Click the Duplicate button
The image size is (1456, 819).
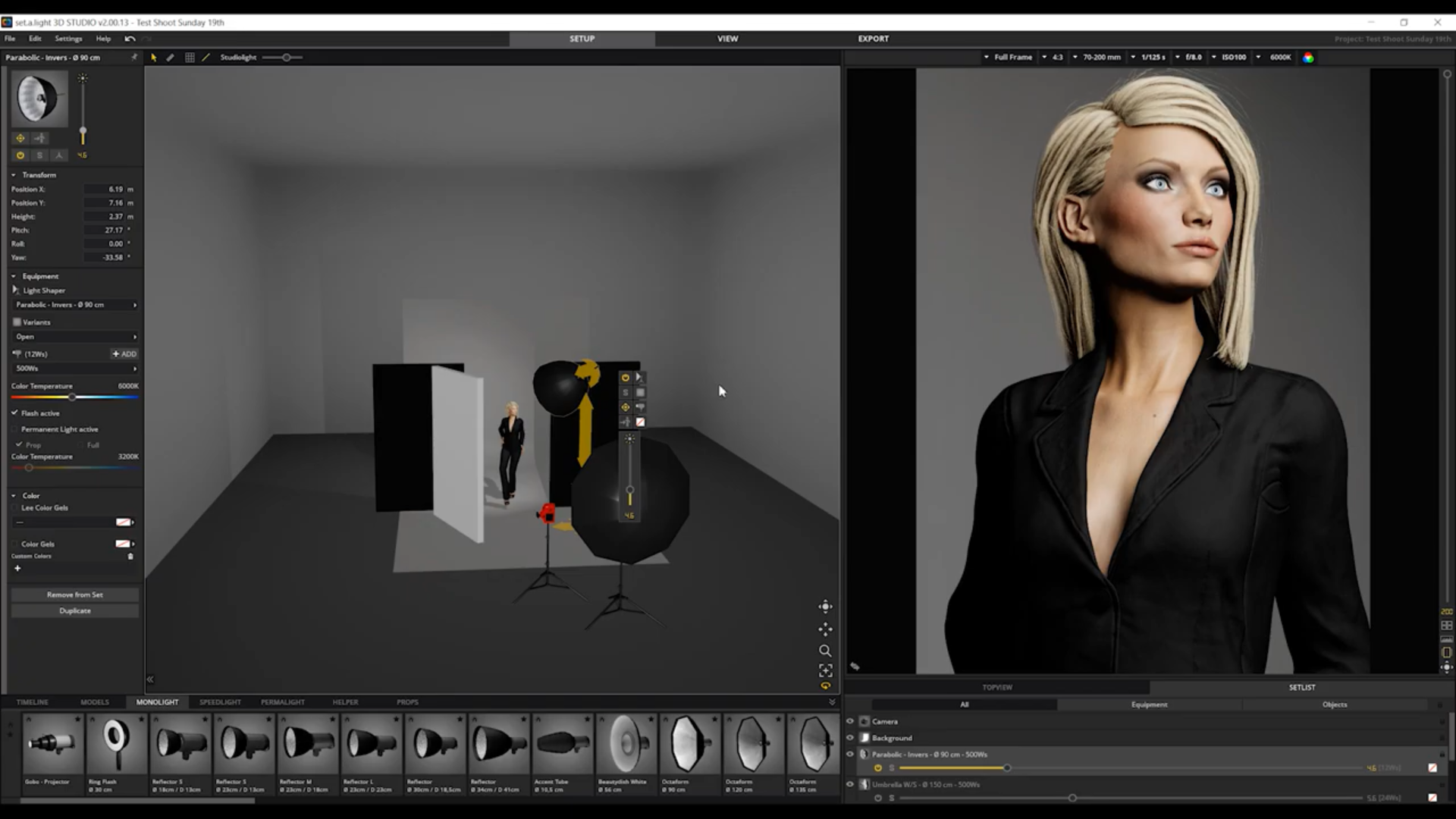point(75,611)
